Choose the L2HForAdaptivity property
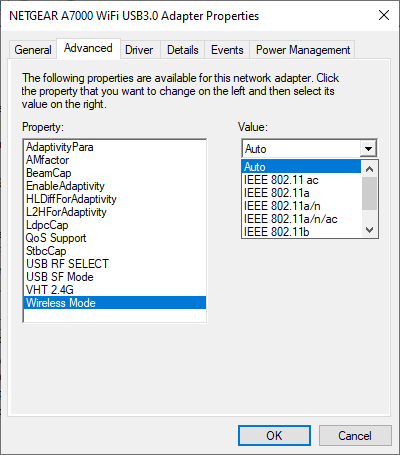The image size is (400, 455). [x=115, y=212]
